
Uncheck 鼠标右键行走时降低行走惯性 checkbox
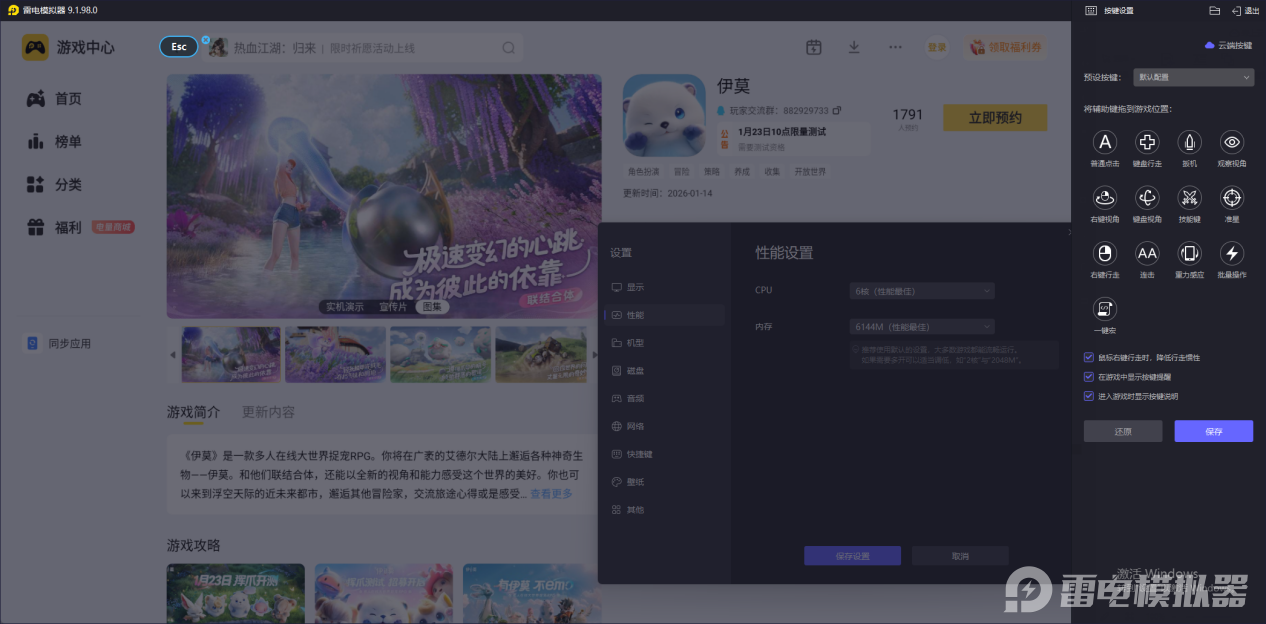pyautogui.click(x=1089, y=357)
